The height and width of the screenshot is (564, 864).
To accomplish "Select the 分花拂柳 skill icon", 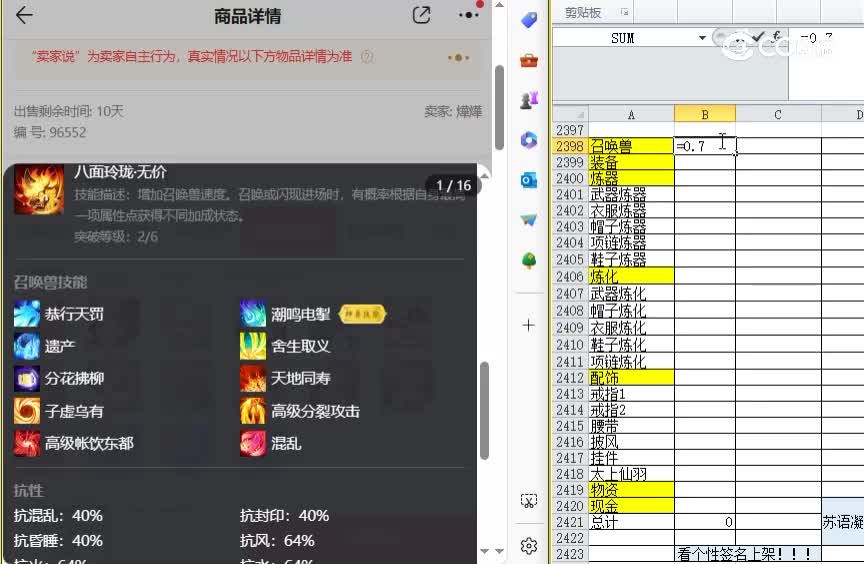I will pyautogui.click(x=27, y=379).
